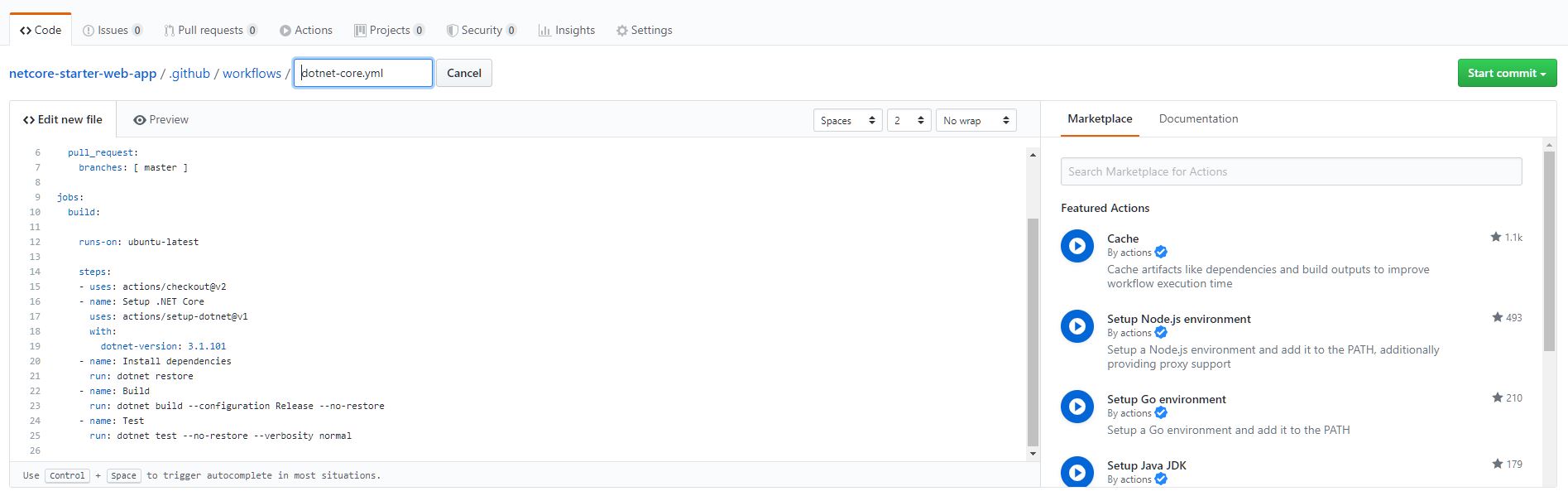Click the Search Marketplace for Actions field

[1291, 172]
